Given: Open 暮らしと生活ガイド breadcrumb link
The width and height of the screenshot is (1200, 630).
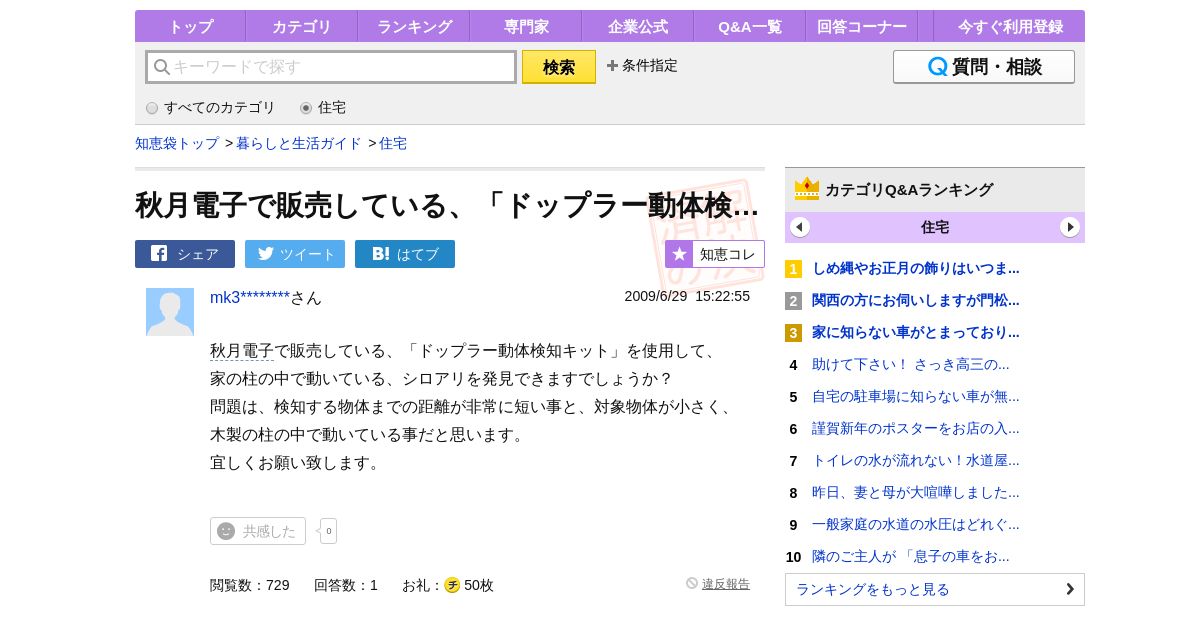Looking at the screenshot, I should 299,143.
